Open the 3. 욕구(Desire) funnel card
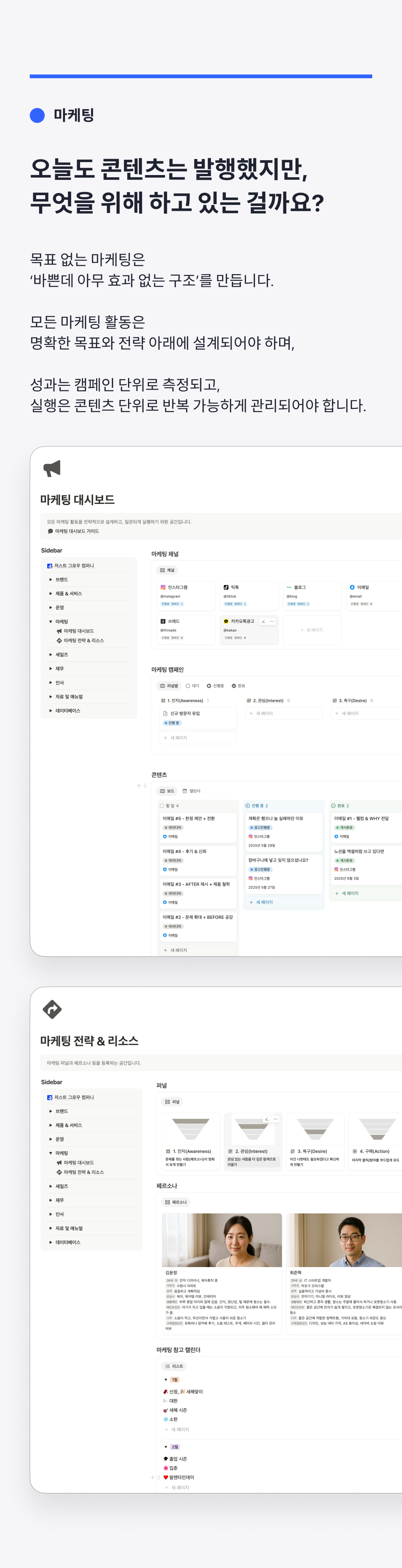402x1568 pixels. 315,1143
